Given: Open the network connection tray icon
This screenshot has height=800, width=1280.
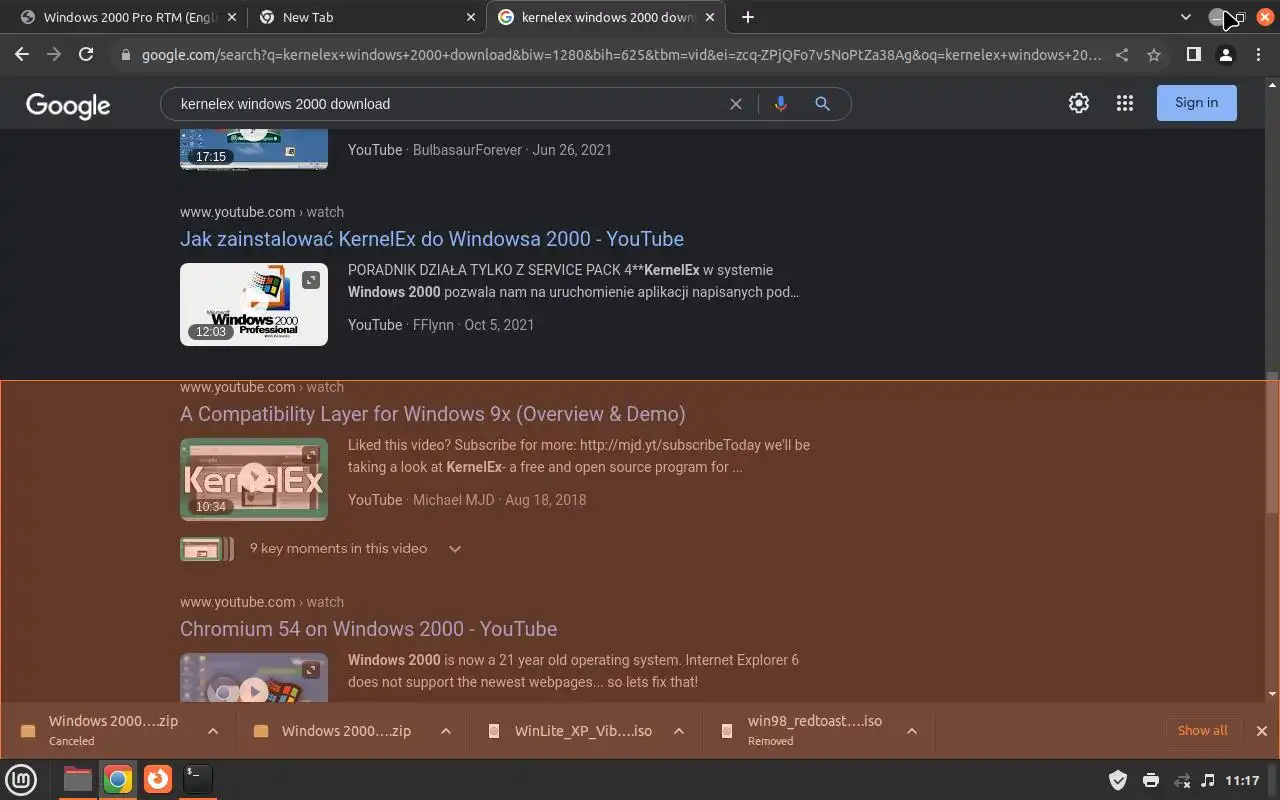Looking at the screenshot, I should (1182, 780).
